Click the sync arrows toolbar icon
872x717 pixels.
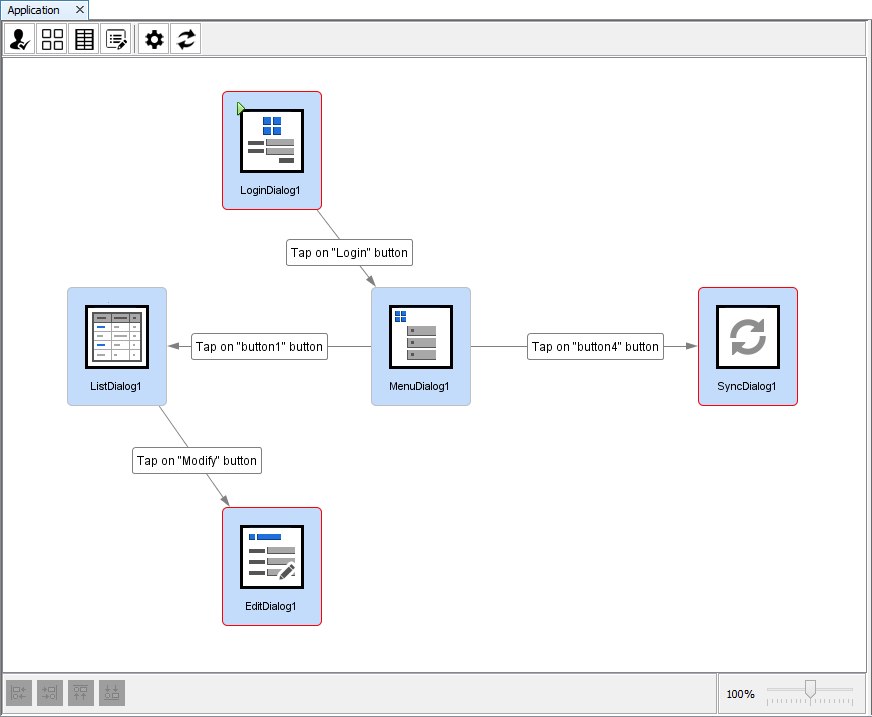pyautogui.click(x=186, y=39)
